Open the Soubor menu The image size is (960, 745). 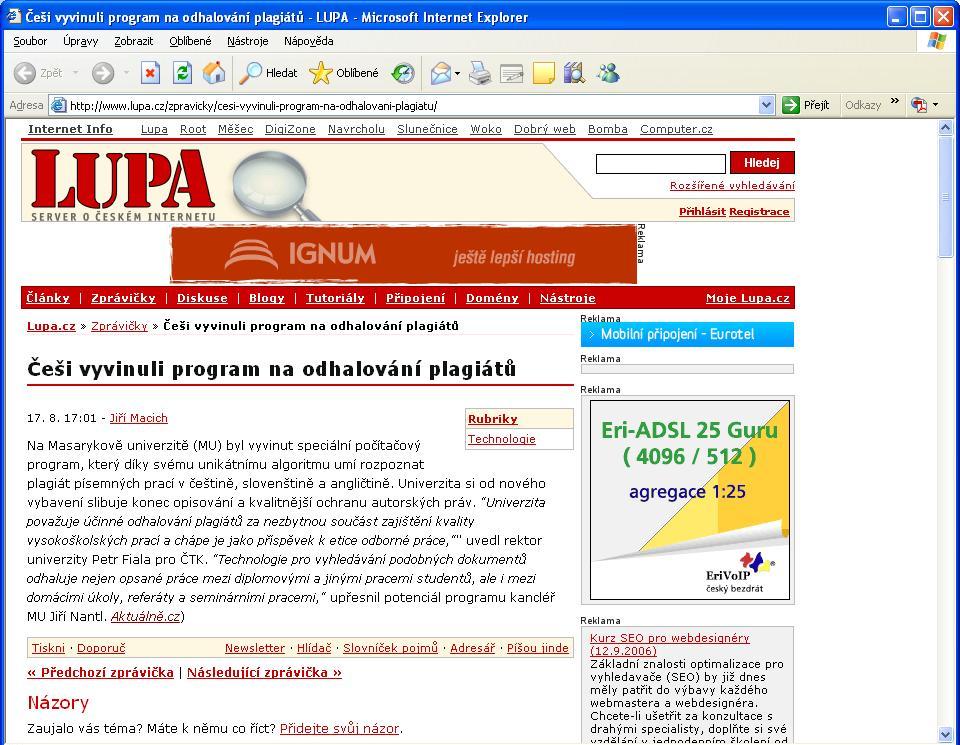pyautogui.click(x=30, y=41)
